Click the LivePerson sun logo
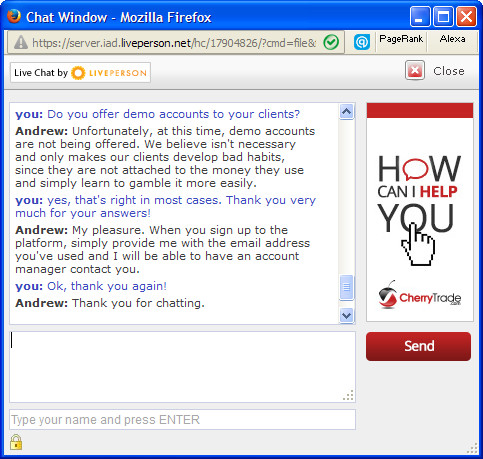The image size is (483, 459). click(78, 73)
